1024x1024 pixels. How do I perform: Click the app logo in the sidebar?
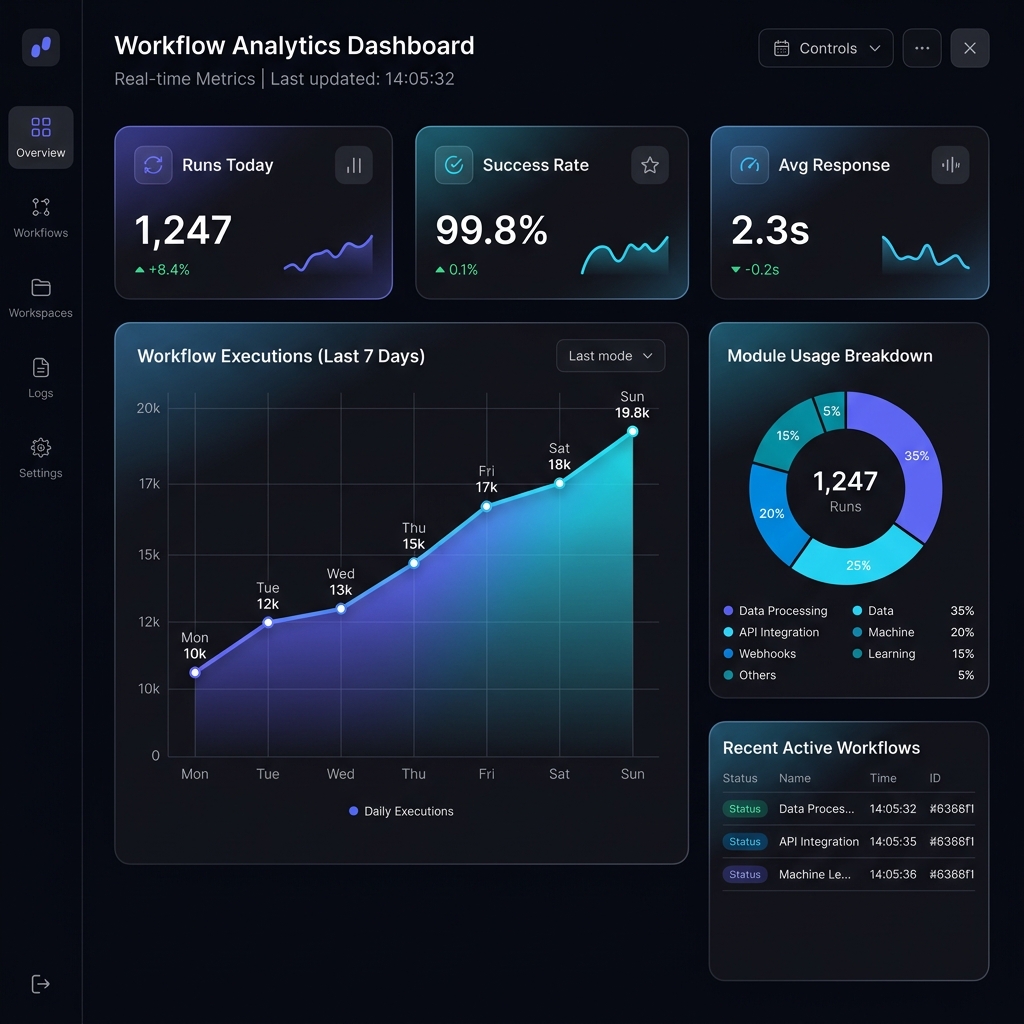[40, 47]
